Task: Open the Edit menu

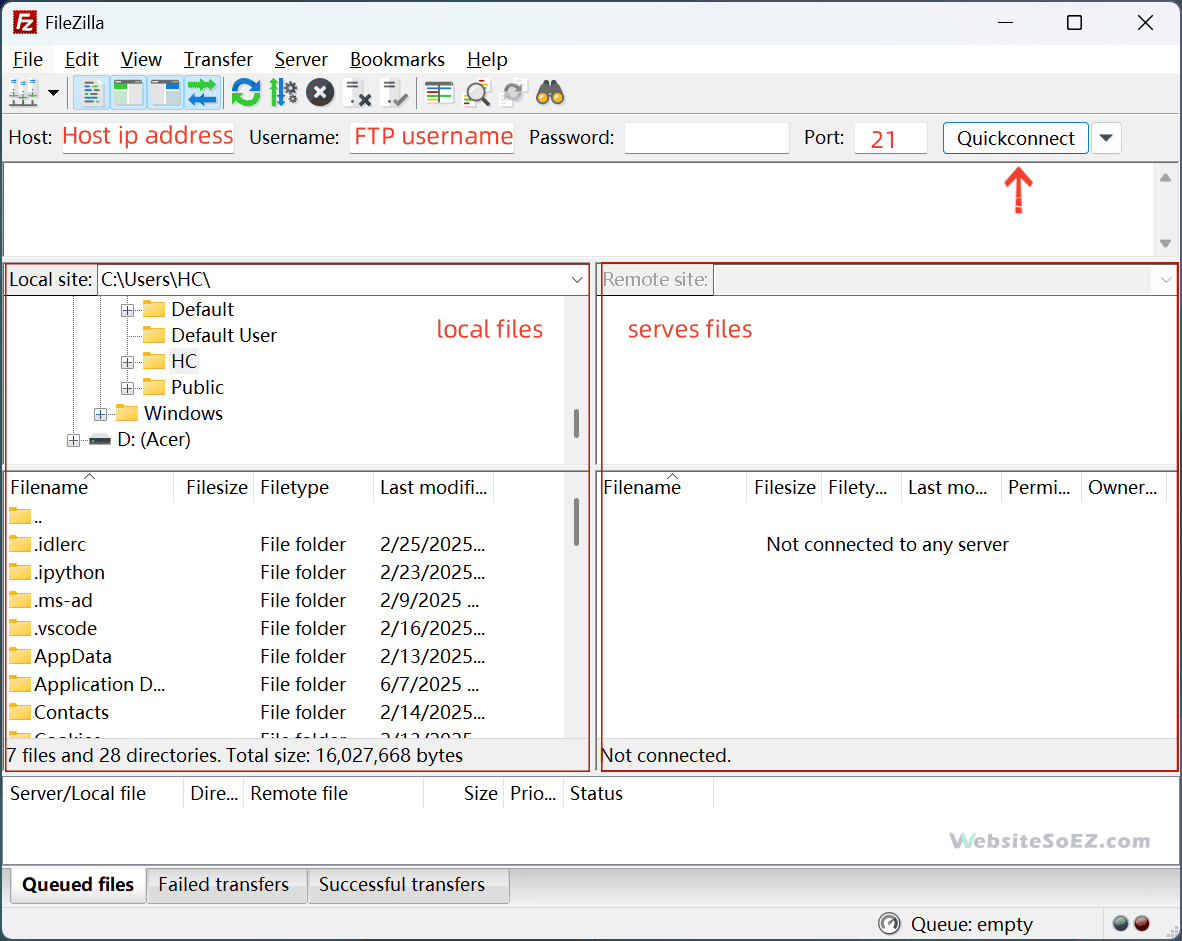Action: pyautogui.click(x=81, y=60)
